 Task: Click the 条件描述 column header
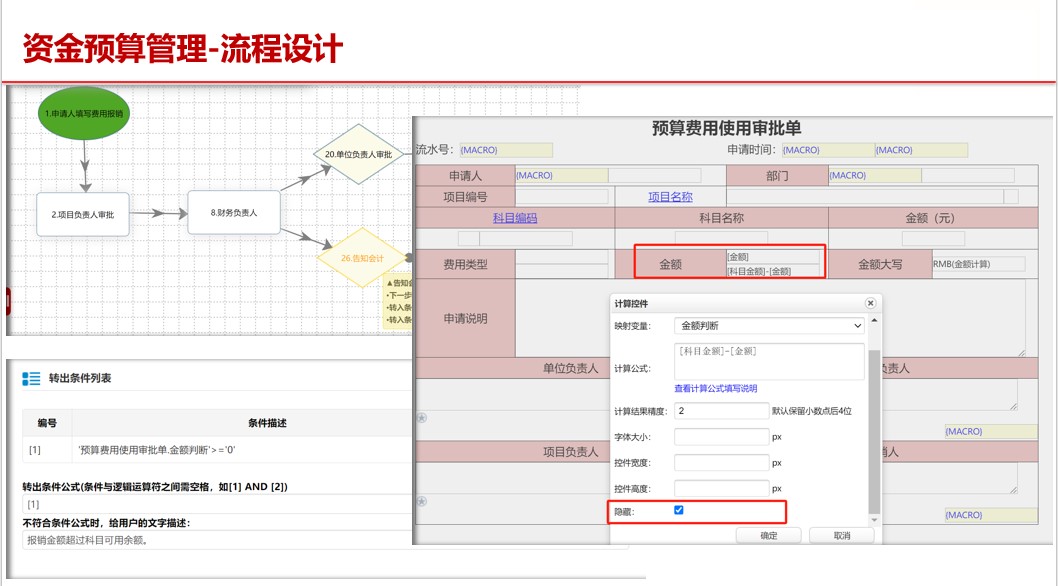pyautogui.click(x=267, y=423)
